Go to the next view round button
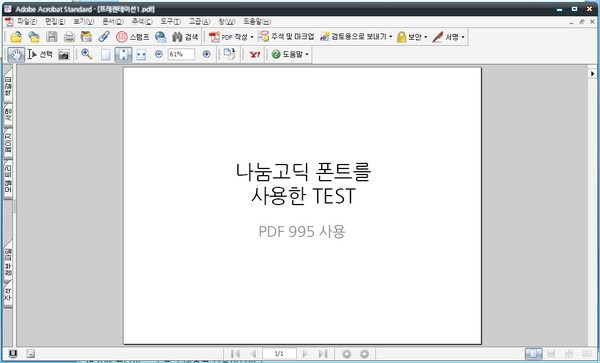600x363 pixels. (364, 354)
